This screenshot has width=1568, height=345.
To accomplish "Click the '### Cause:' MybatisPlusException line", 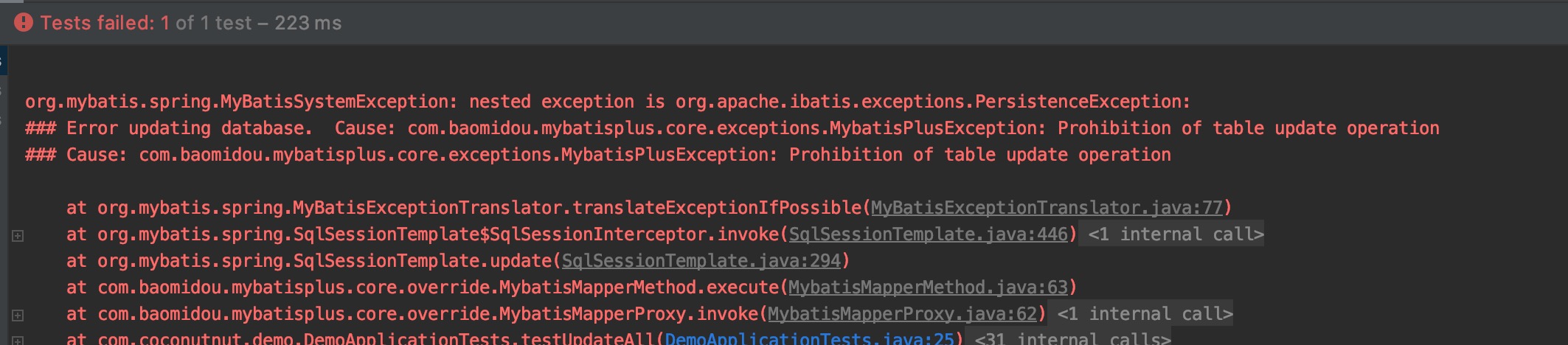I will coord(597,155).
